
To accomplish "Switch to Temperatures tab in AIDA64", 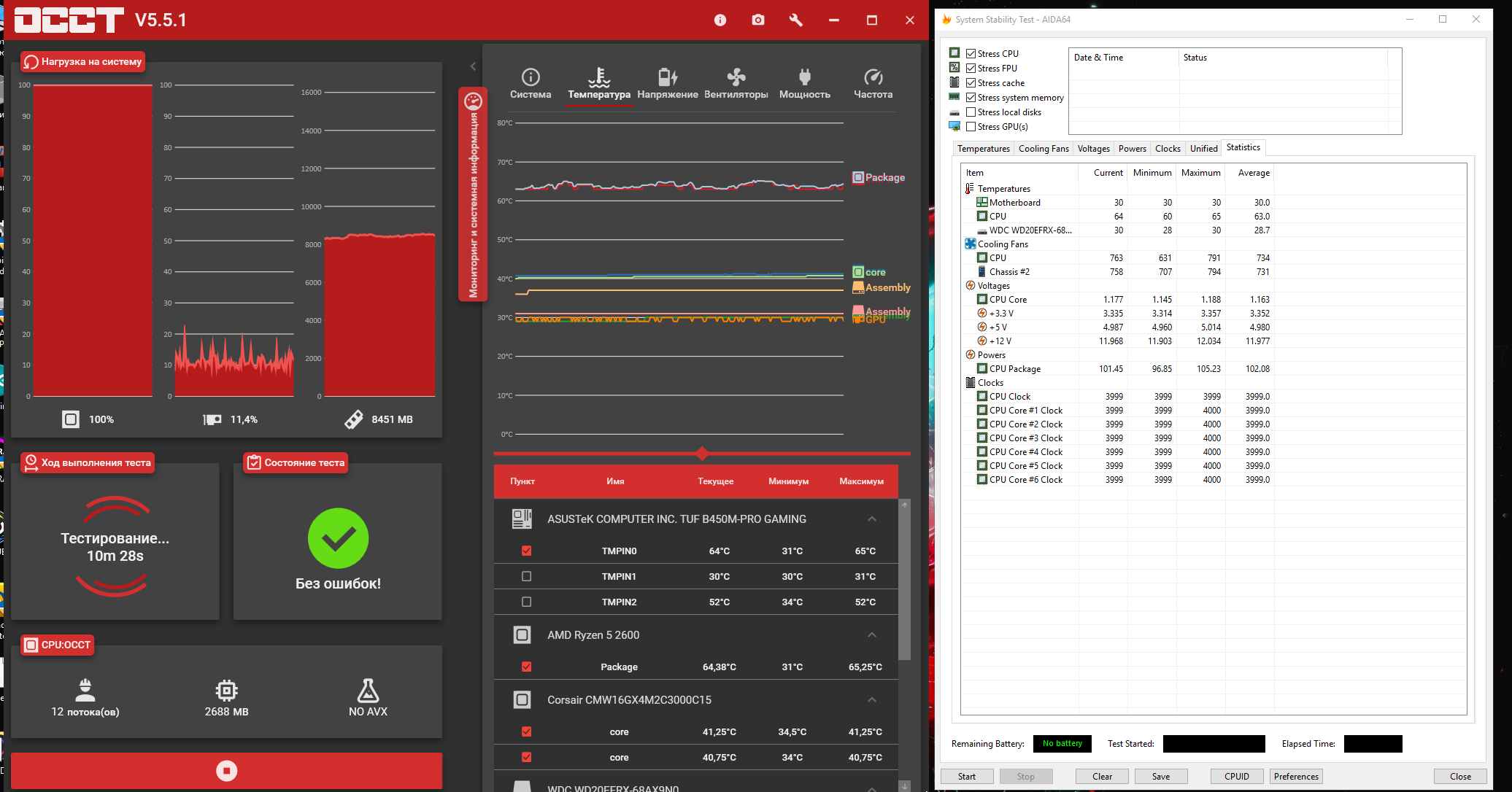I will pyautogui.click(x=983, y=149).
